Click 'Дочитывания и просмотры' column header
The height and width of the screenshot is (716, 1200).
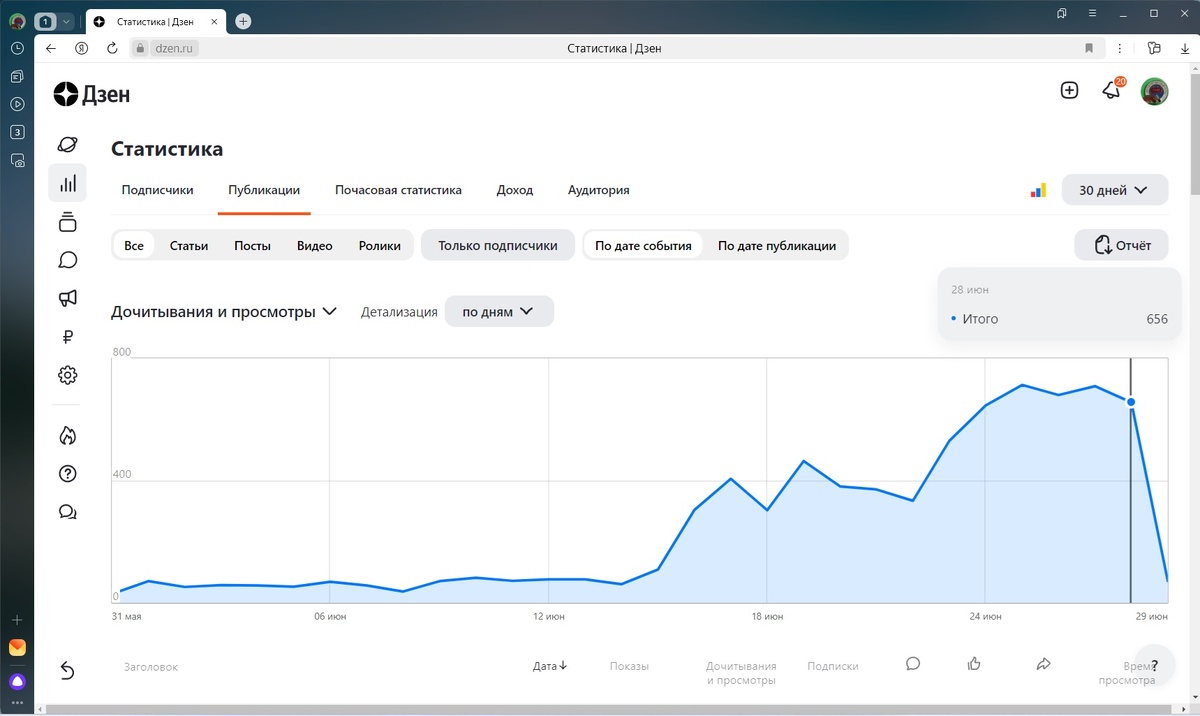pyautogui.click(x=741, y=673)
